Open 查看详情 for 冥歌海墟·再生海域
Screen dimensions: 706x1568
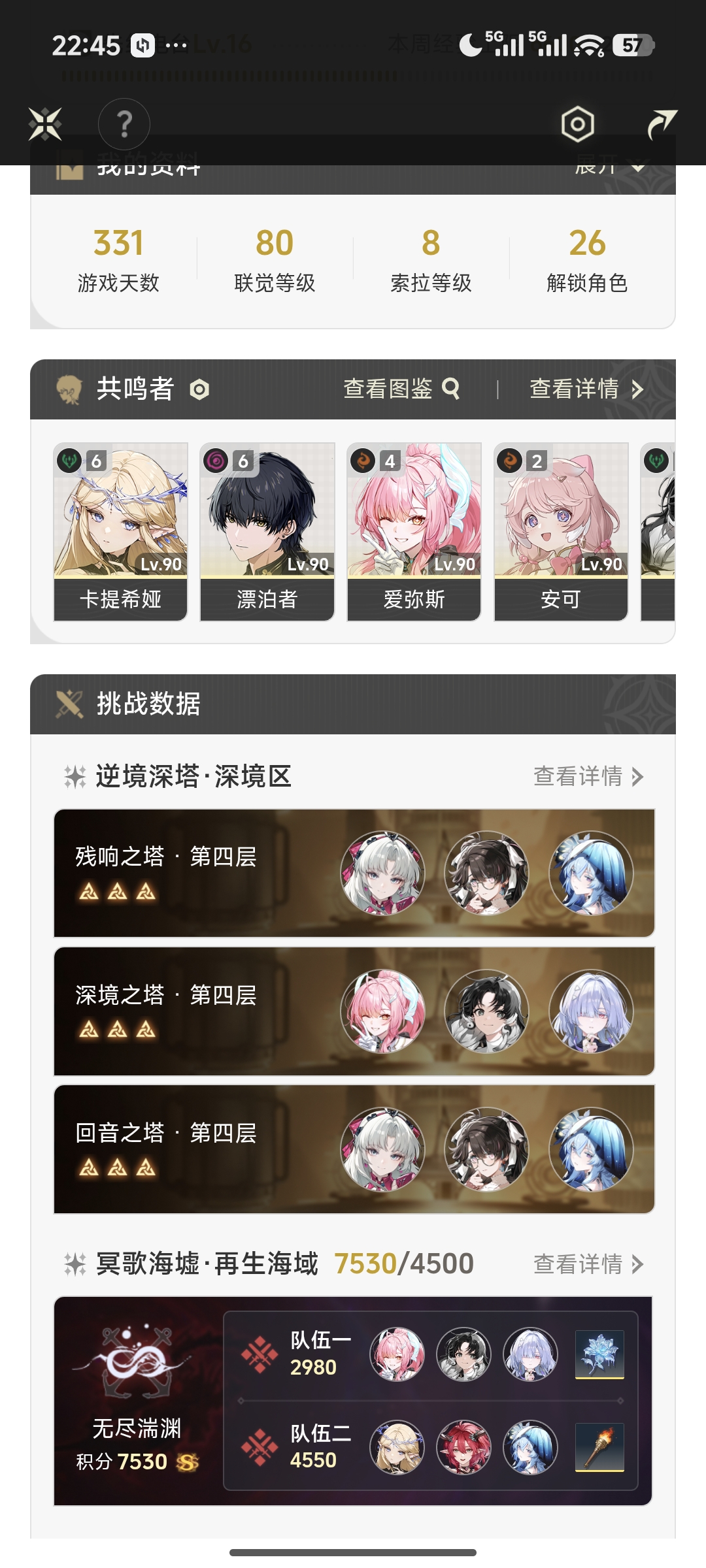coord(588,1264)
